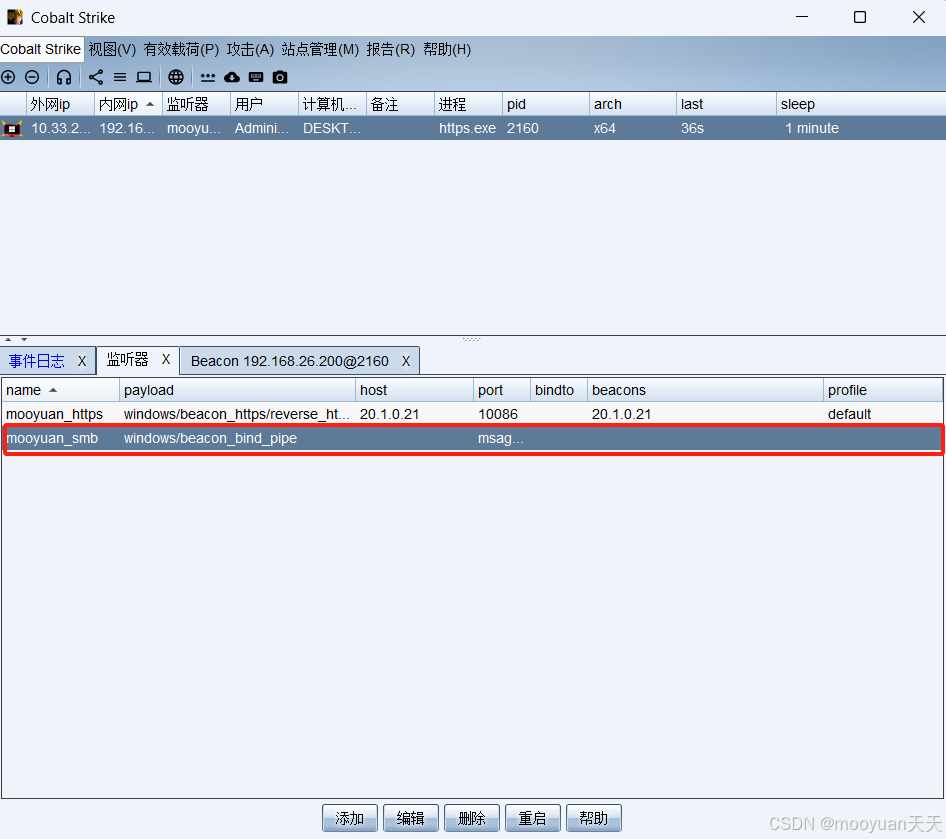946x839 pixels.
Task: Sort listeners by host column
Action: [414, 390]
